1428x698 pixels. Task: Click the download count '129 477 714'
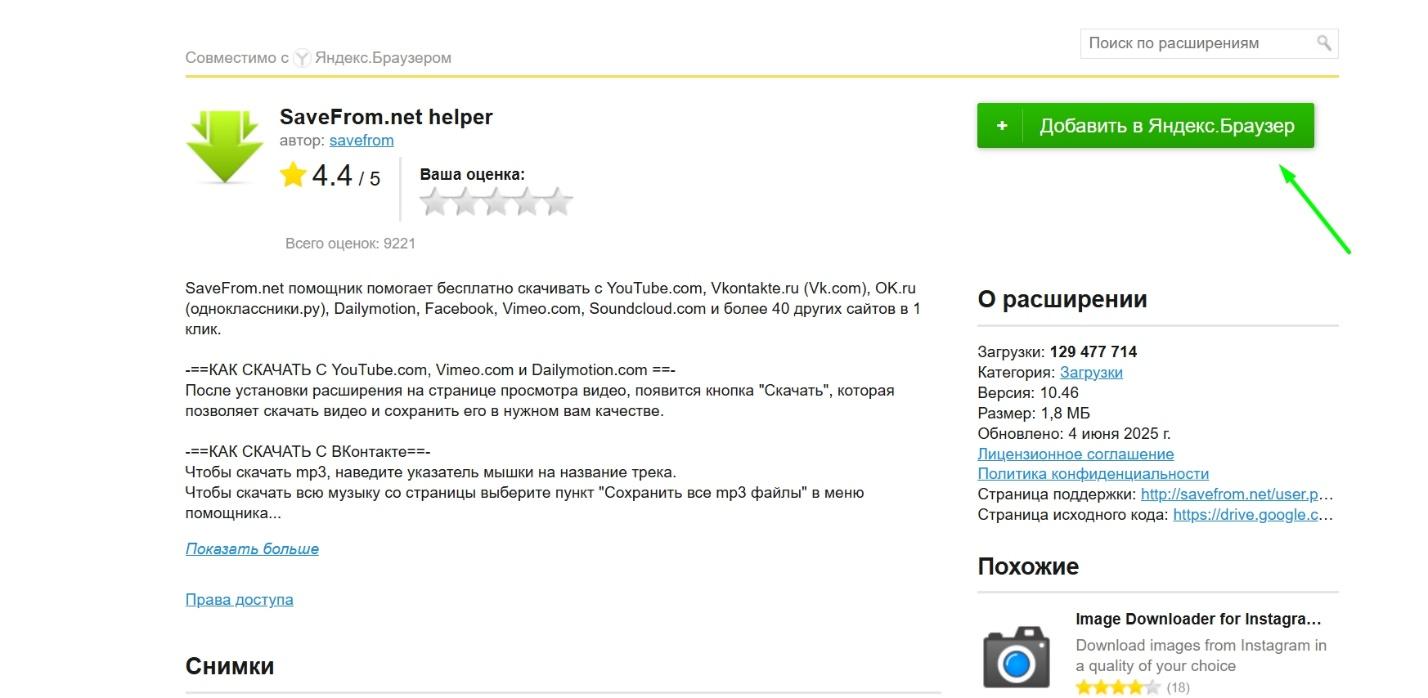point(1093,352)
